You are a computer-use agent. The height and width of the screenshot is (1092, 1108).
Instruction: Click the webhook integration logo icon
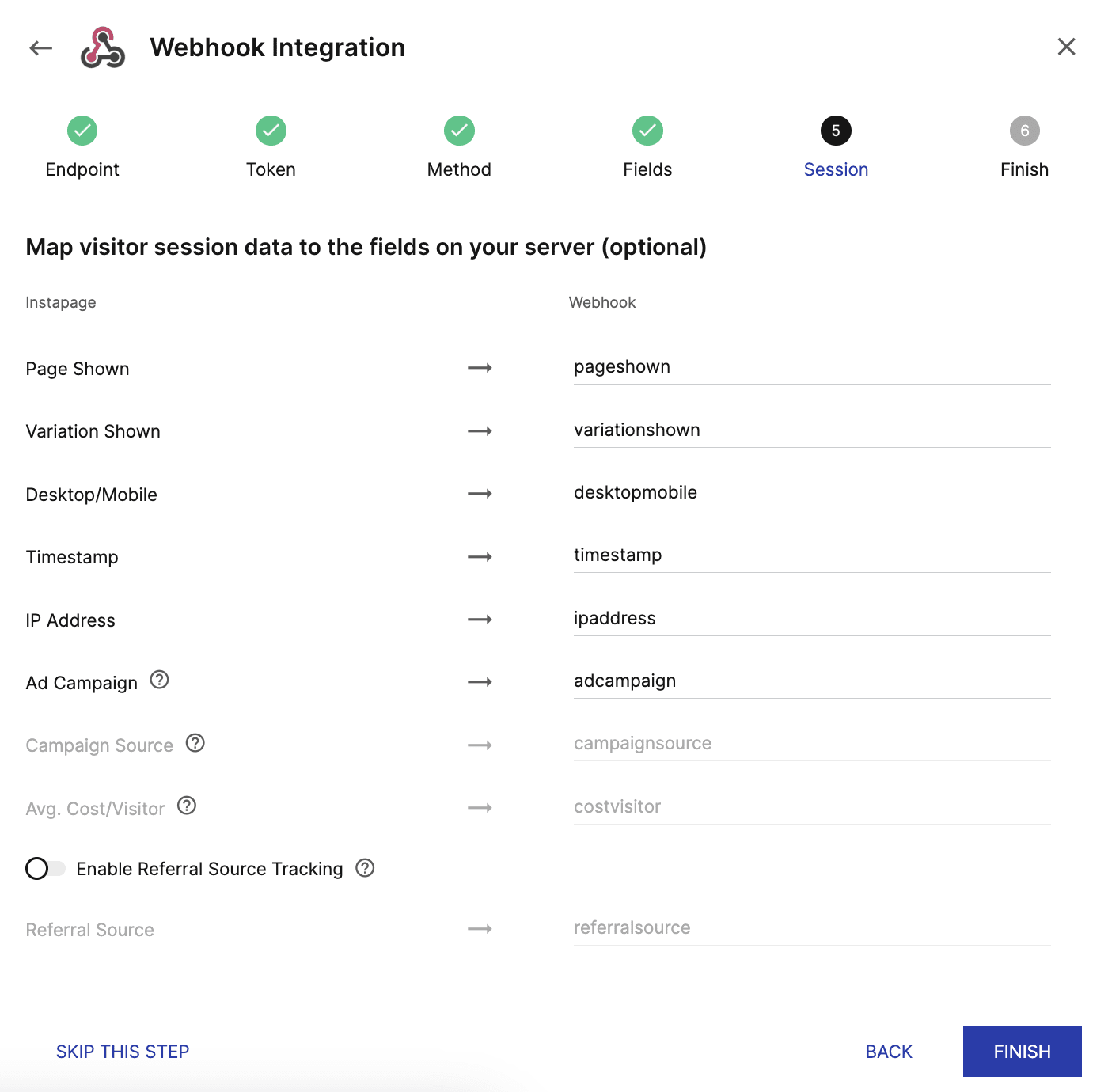tap(102, 47)
